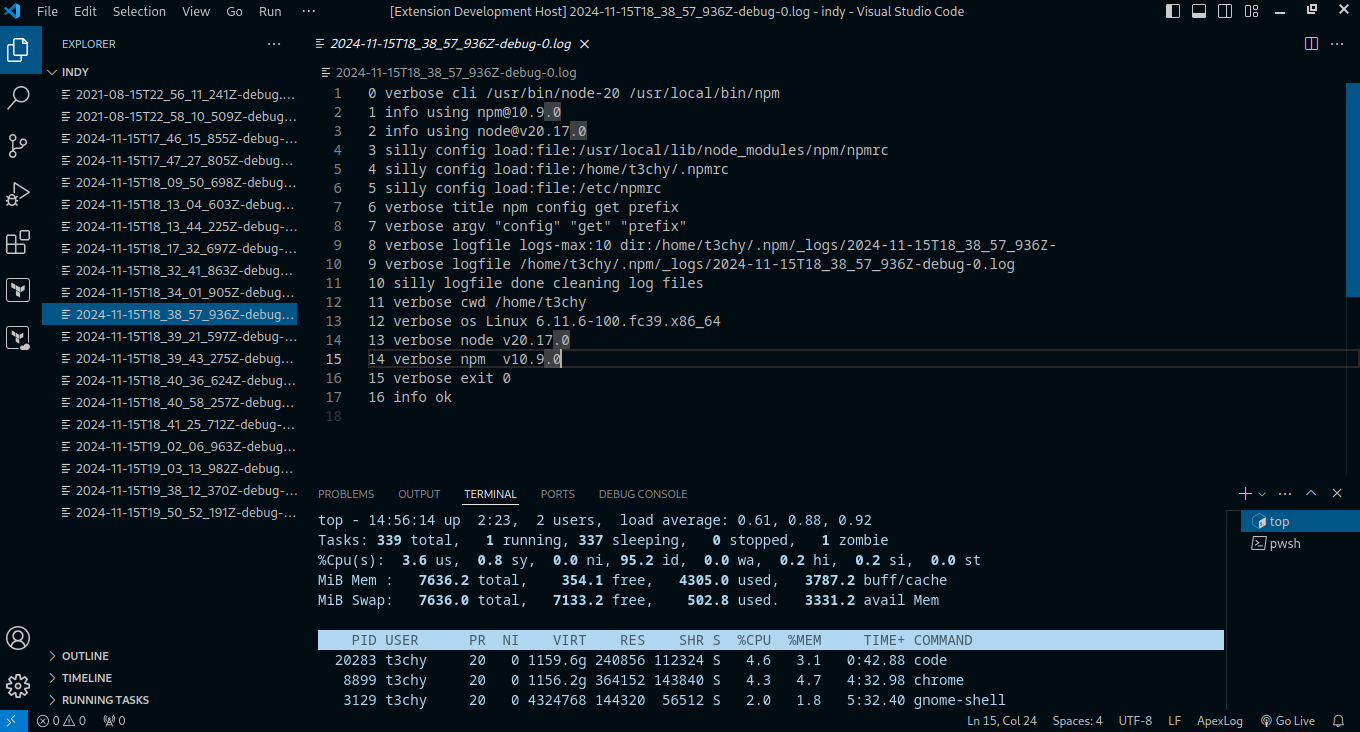Screen dimensions: 1360x732
Task: Open the HashiCorp Terraform view icon
Action: (18, 290)
